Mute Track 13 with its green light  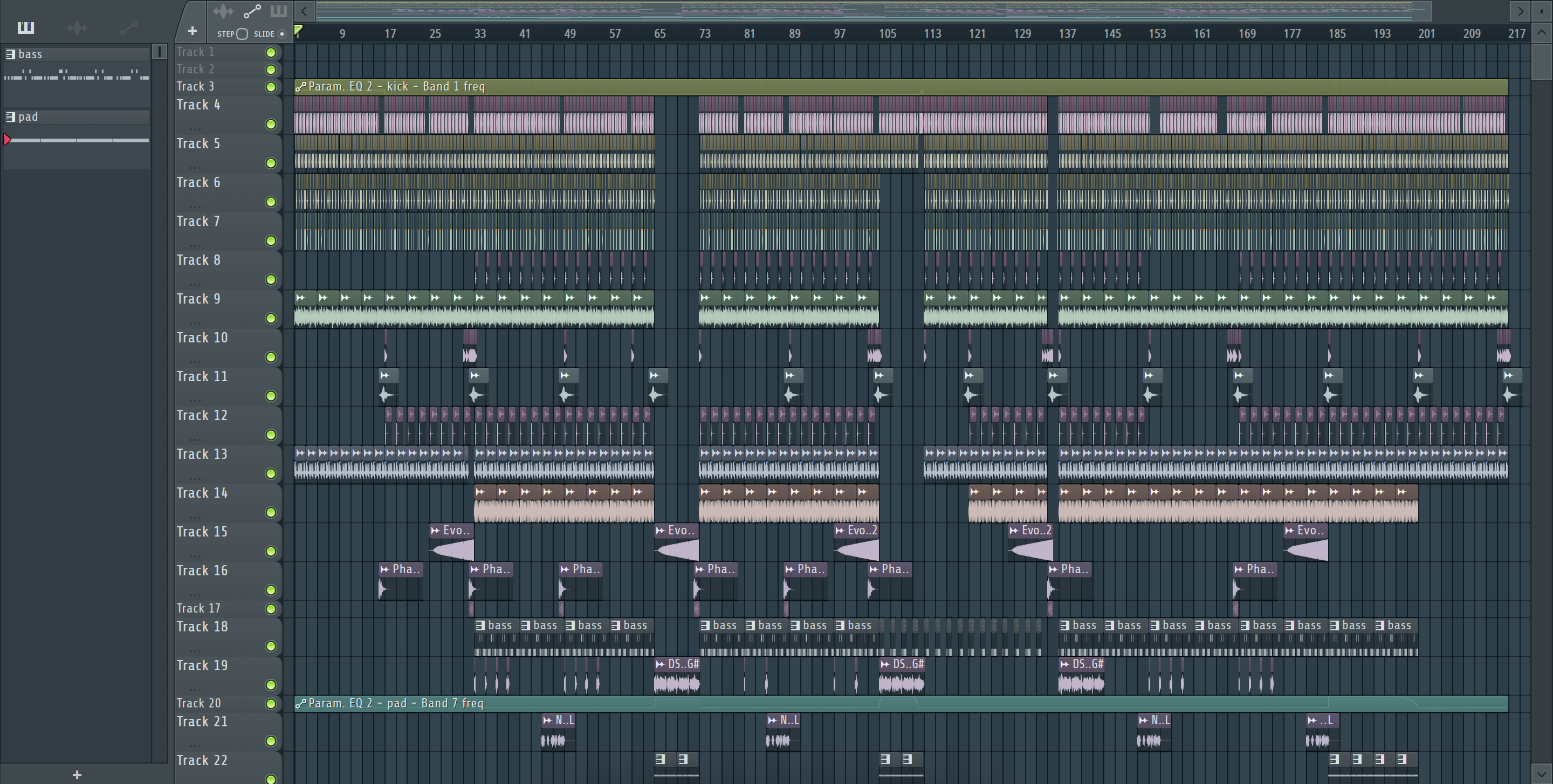(271, 473)
